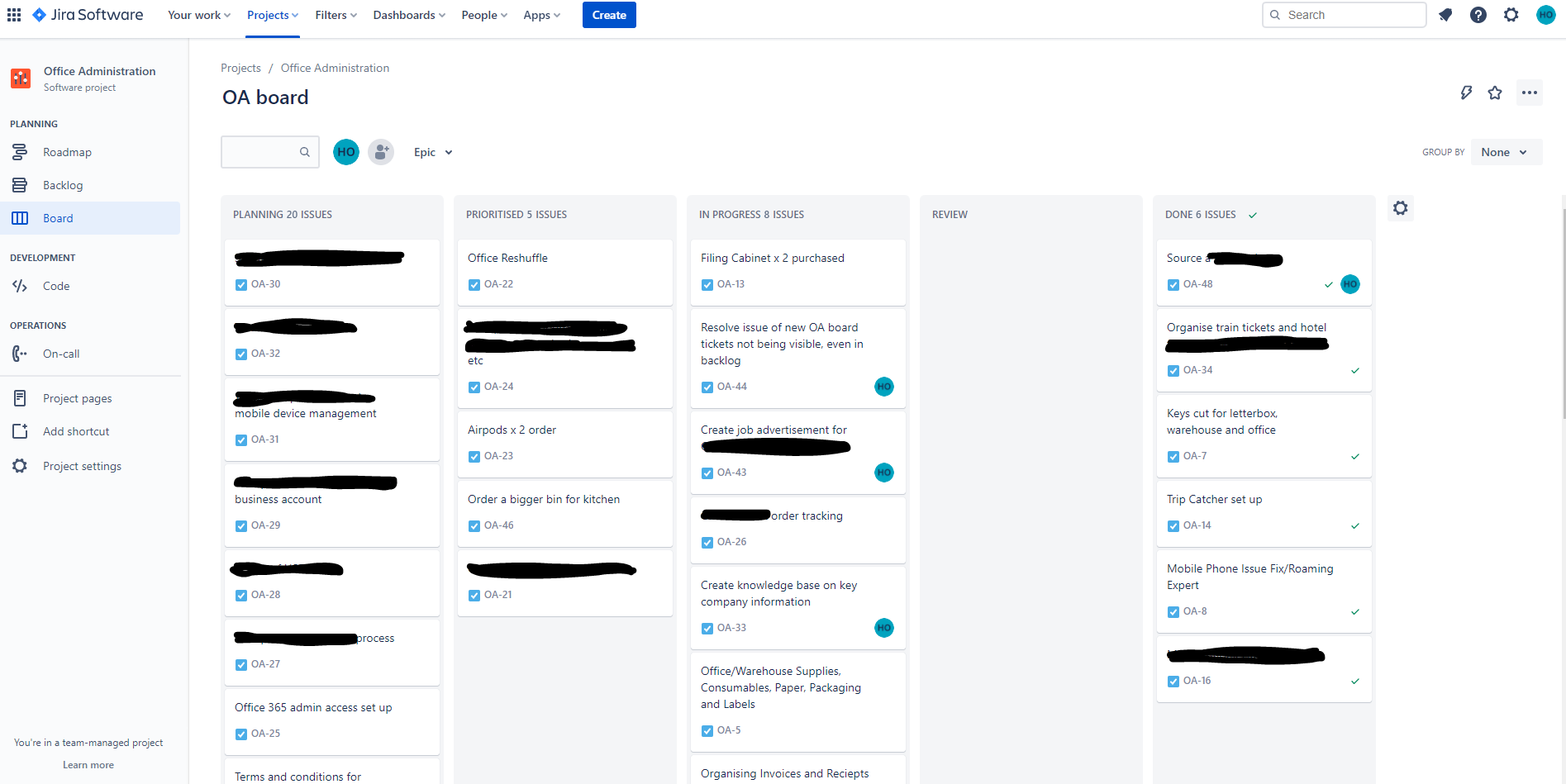This screenshot has height=784, width=1566.
Task: Open the notifications bell
Action: click(1445, 14)
